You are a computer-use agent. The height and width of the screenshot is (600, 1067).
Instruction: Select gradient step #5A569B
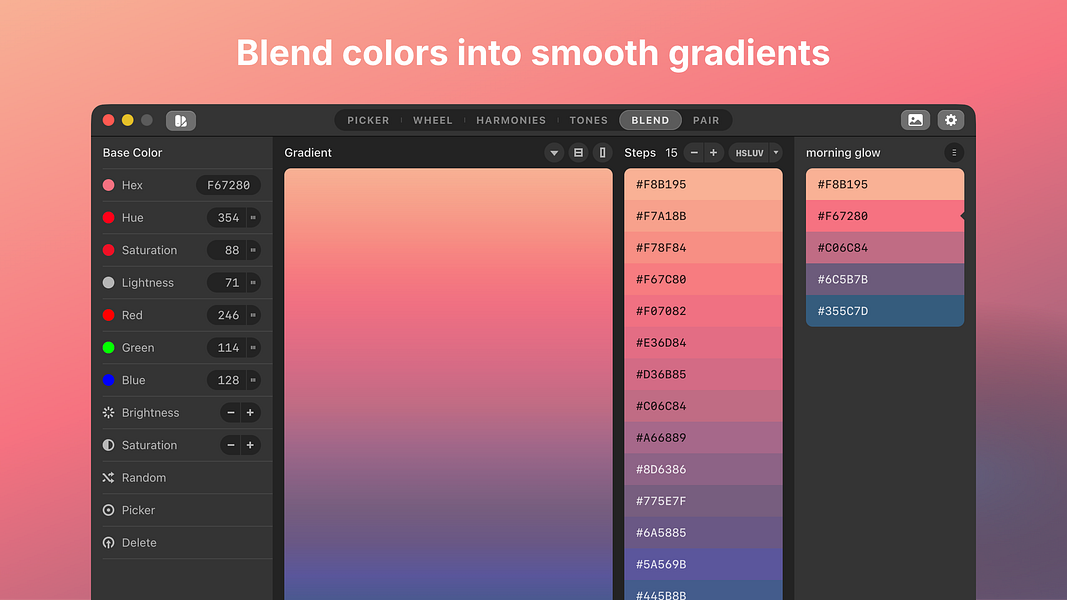click(703, 564)
